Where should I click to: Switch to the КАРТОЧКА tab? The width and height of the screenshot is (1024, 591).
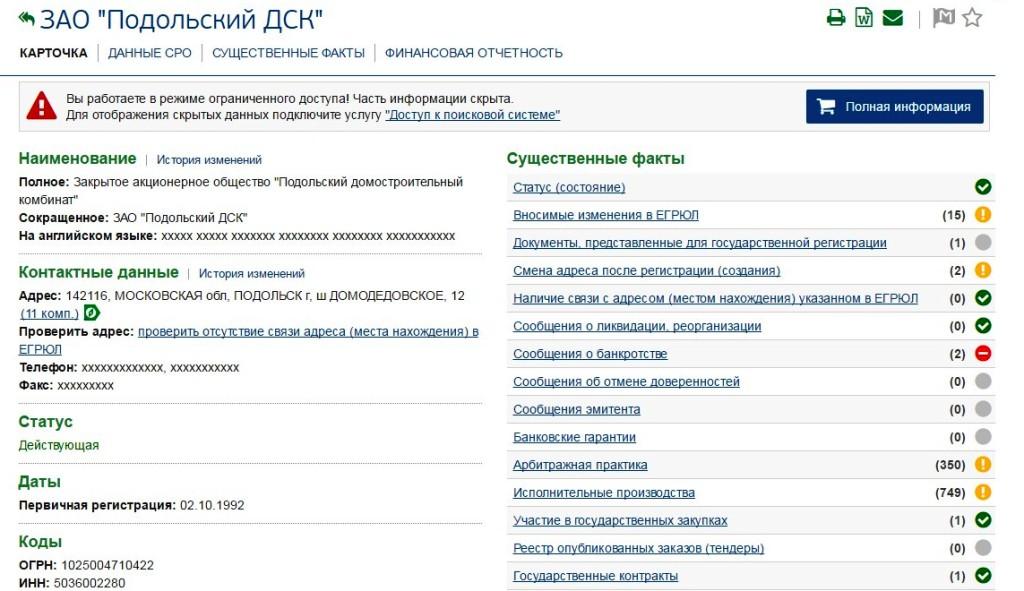coord(53,53)
